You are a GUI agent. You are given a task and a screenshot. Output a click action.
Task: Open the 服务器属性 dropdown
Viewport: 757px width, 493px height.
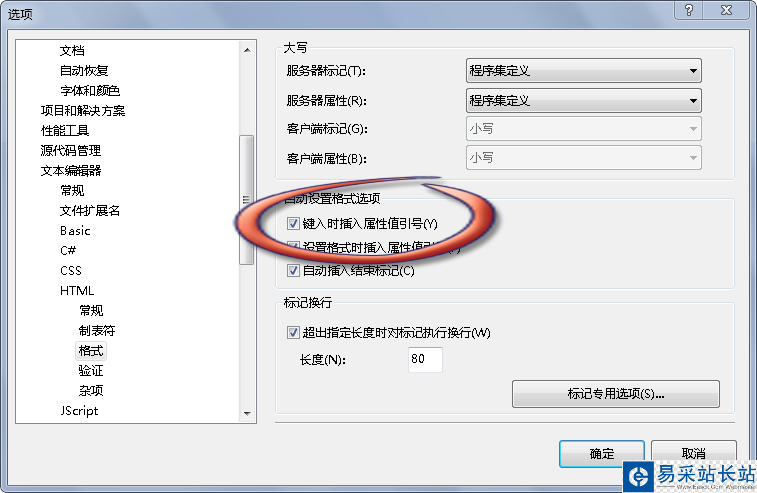(584, 100)
